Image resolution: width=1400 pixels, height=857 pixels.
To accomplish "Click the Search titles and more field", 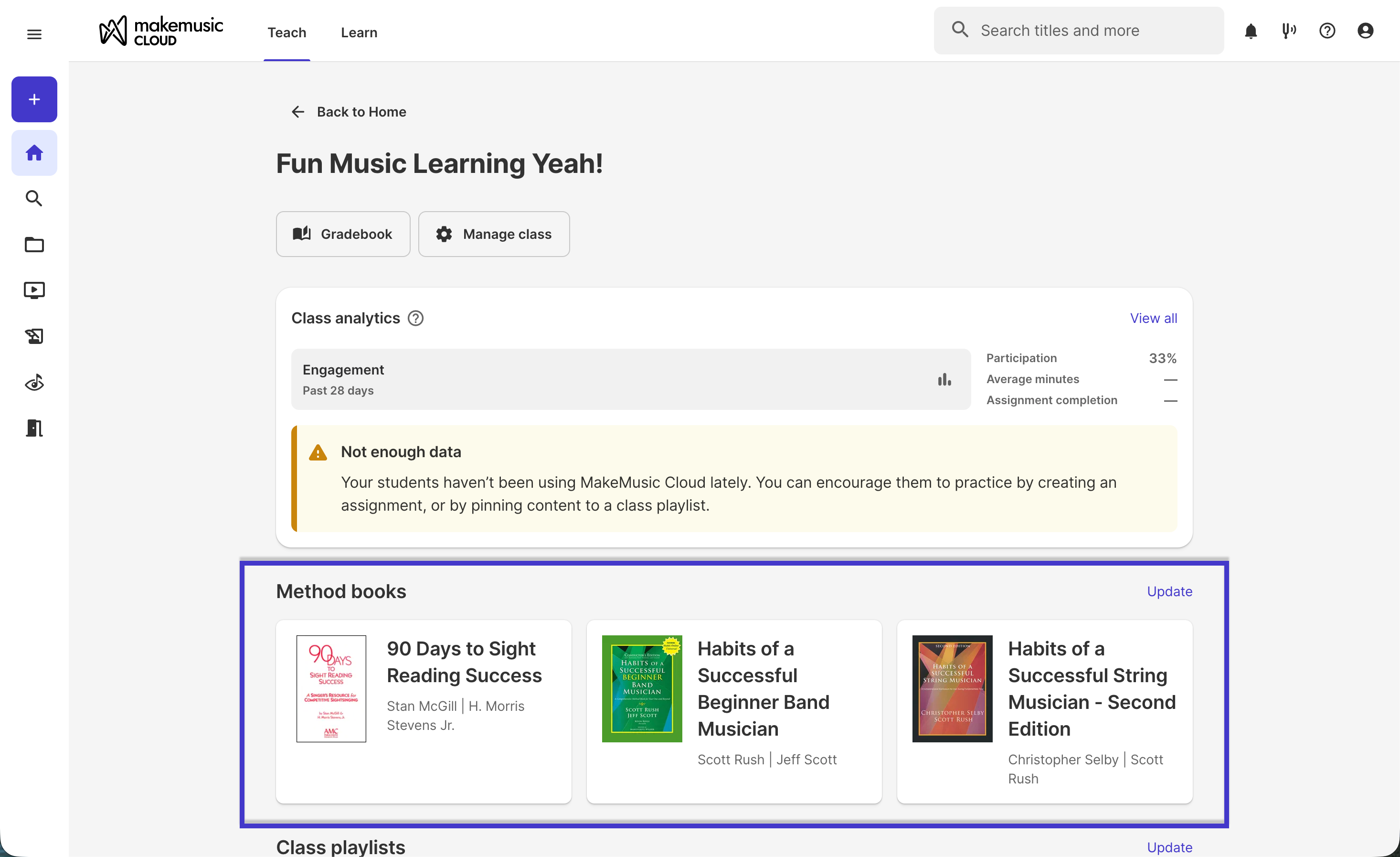I will [x=1078, y=31].
